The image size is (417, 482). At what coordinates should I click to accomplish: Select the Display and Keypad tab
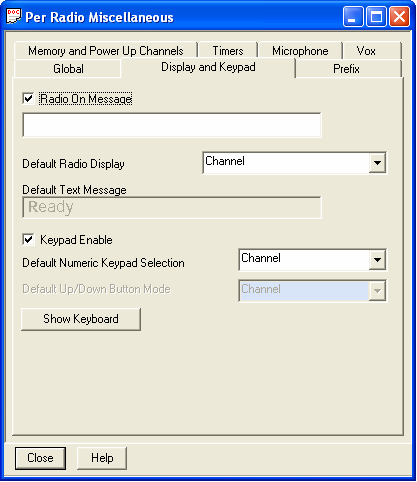[208, 67]
